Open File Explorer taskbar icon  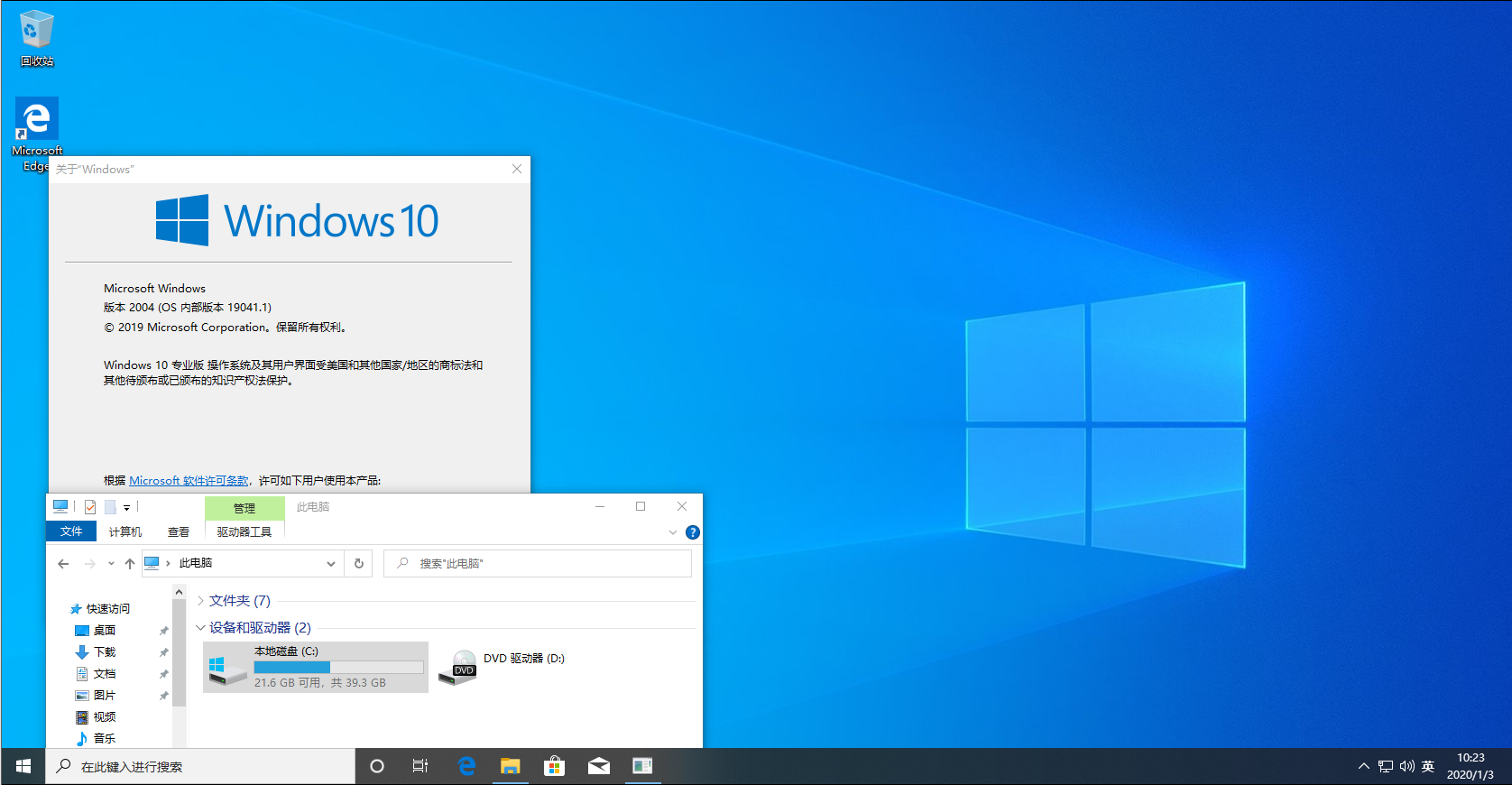click(x=511, y=766)
